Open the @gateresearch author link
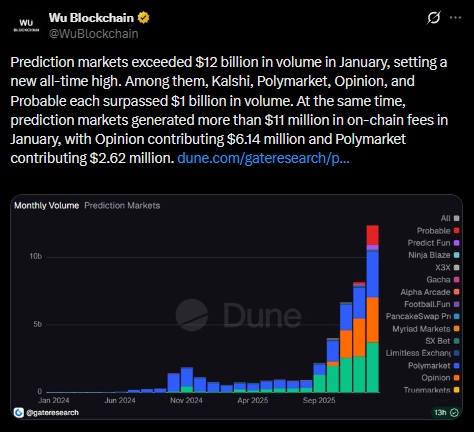 [x=52, y=413]
